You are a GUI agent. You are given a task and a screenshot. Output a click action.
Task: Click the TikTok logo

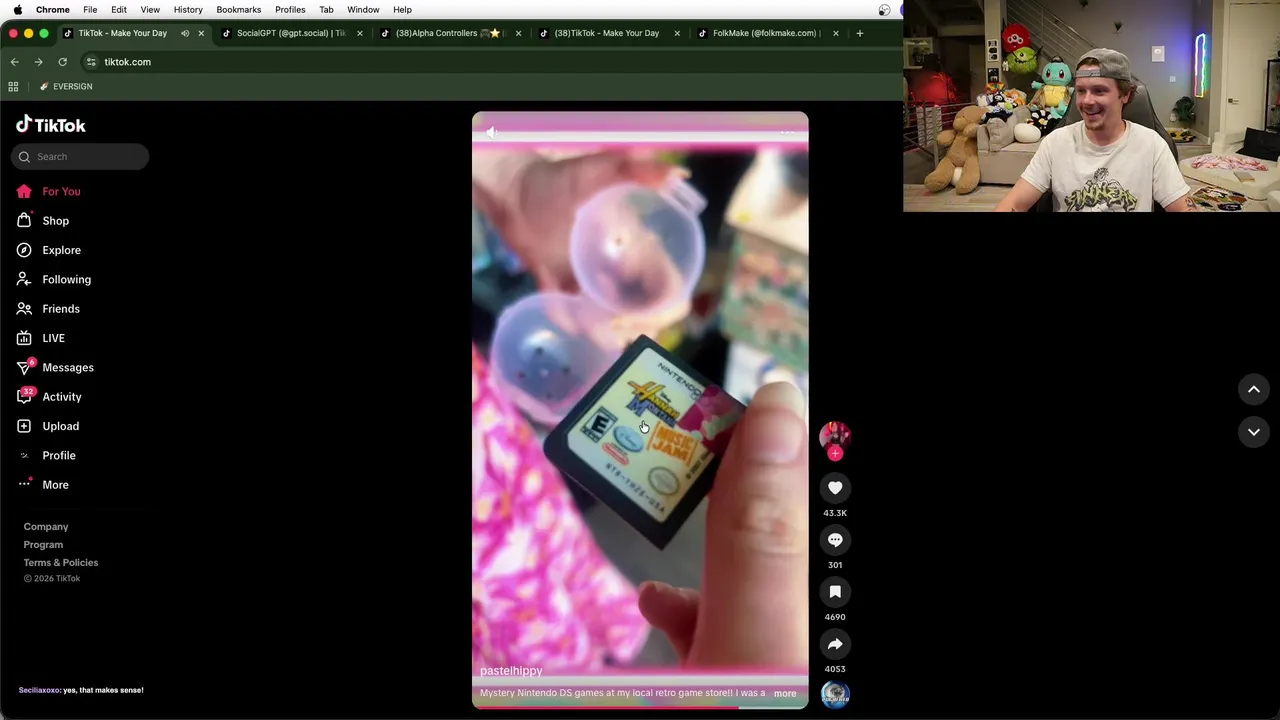pos(51,125)
